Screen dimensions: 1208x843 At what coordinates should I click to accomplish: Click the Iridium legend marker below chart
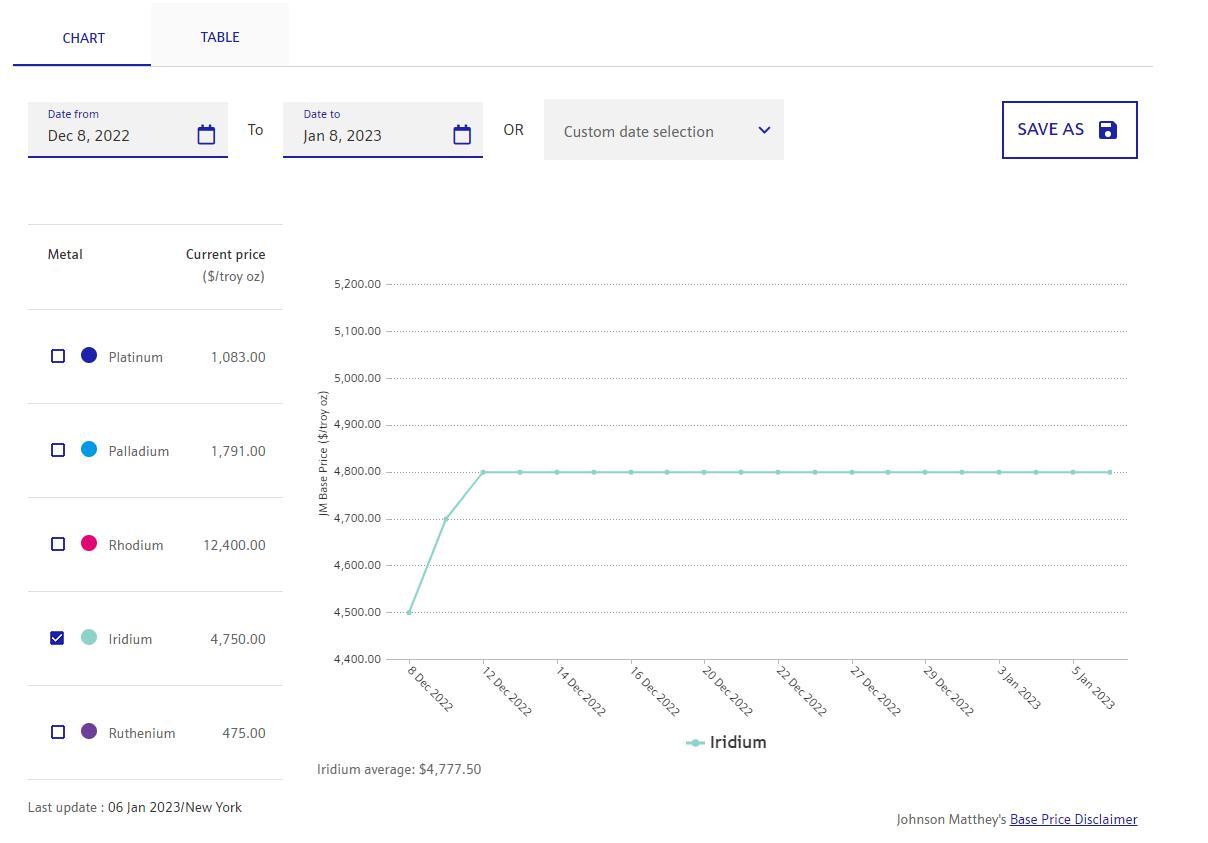(695, 743)
